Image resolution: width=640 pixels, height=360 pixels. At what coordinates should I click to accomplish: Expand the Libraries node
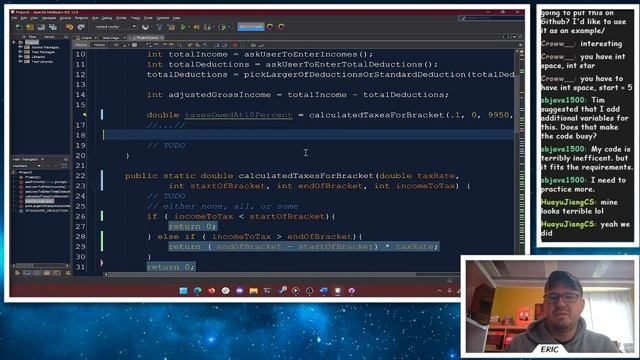click(x=20, y=57)
